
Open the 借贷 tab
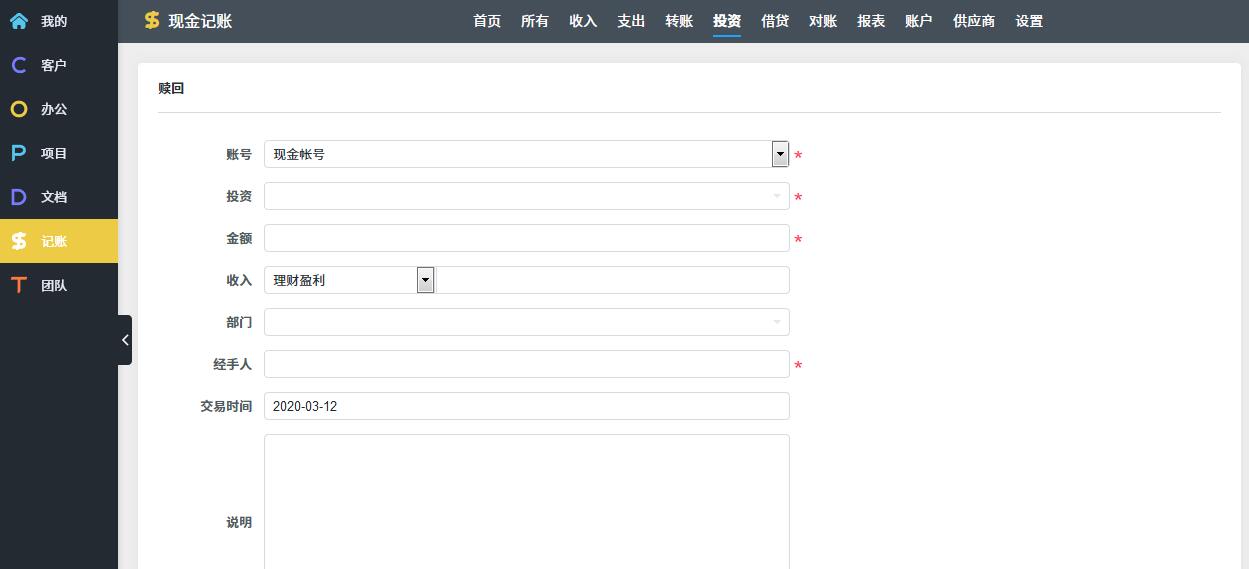pyautogui.click(x=775, y=21)
